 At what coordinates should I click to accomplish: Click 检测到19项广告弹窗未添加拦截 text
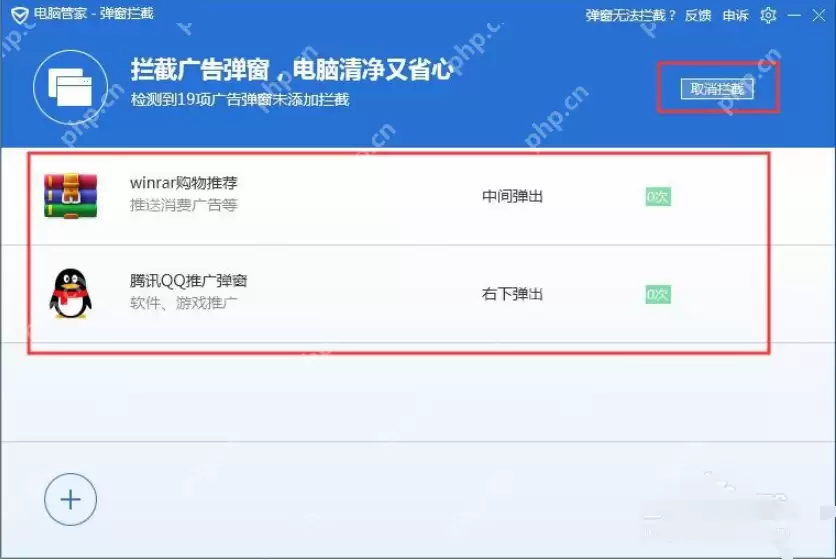(240, 99)
